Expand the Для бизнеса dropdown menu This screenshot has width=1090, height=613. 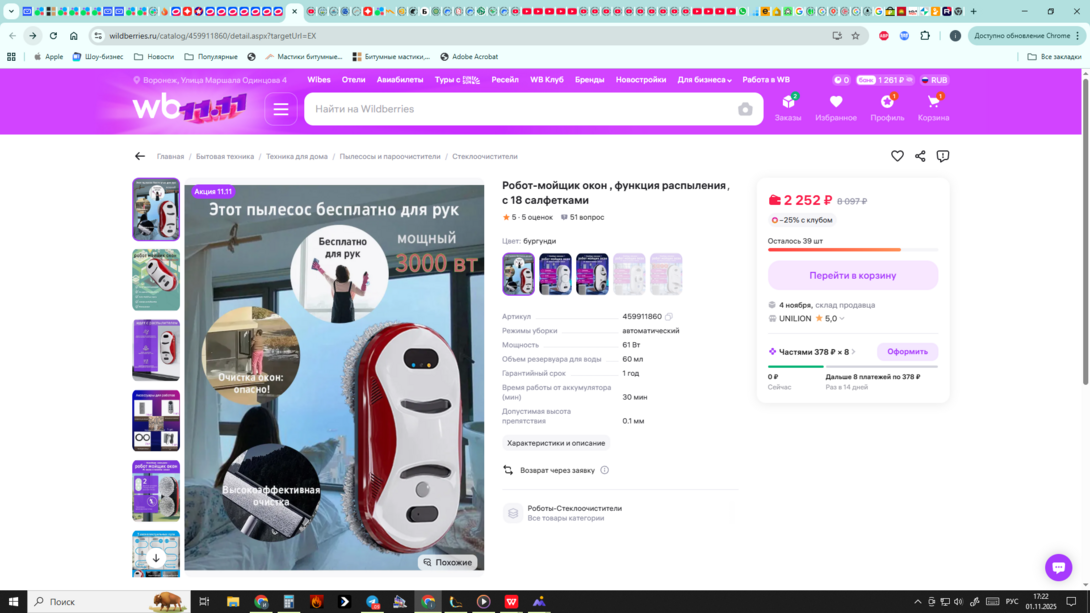pyautogui.click(x=704, y=80)
